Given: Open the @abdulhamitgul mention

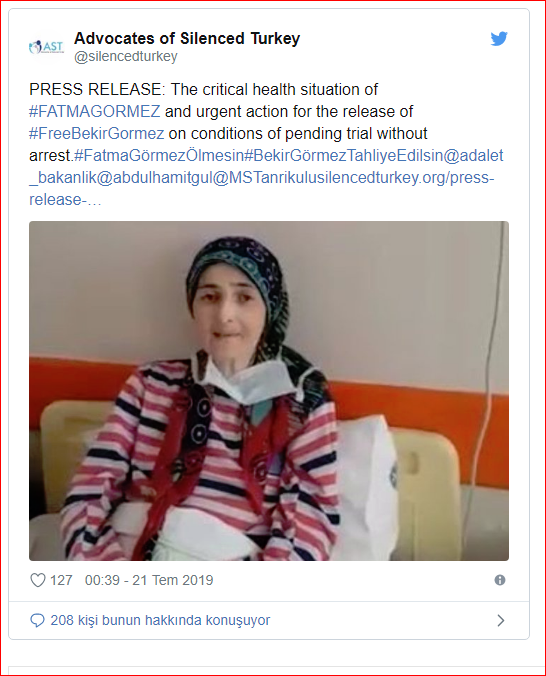Looking at the screenshot, I should pyautogui.click(x=154, y=178).
